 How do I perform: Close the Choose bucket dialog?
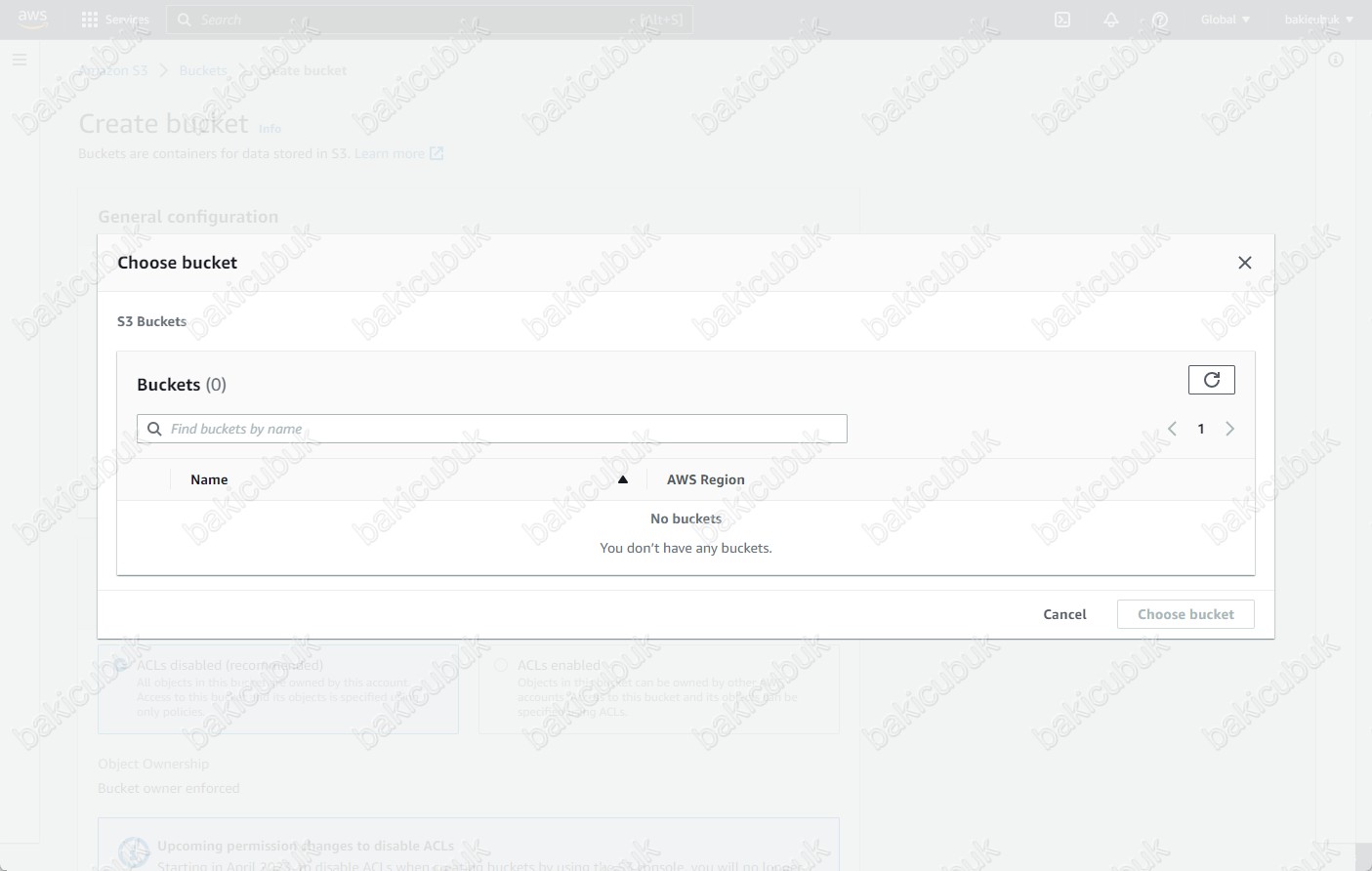(1245, 263)
